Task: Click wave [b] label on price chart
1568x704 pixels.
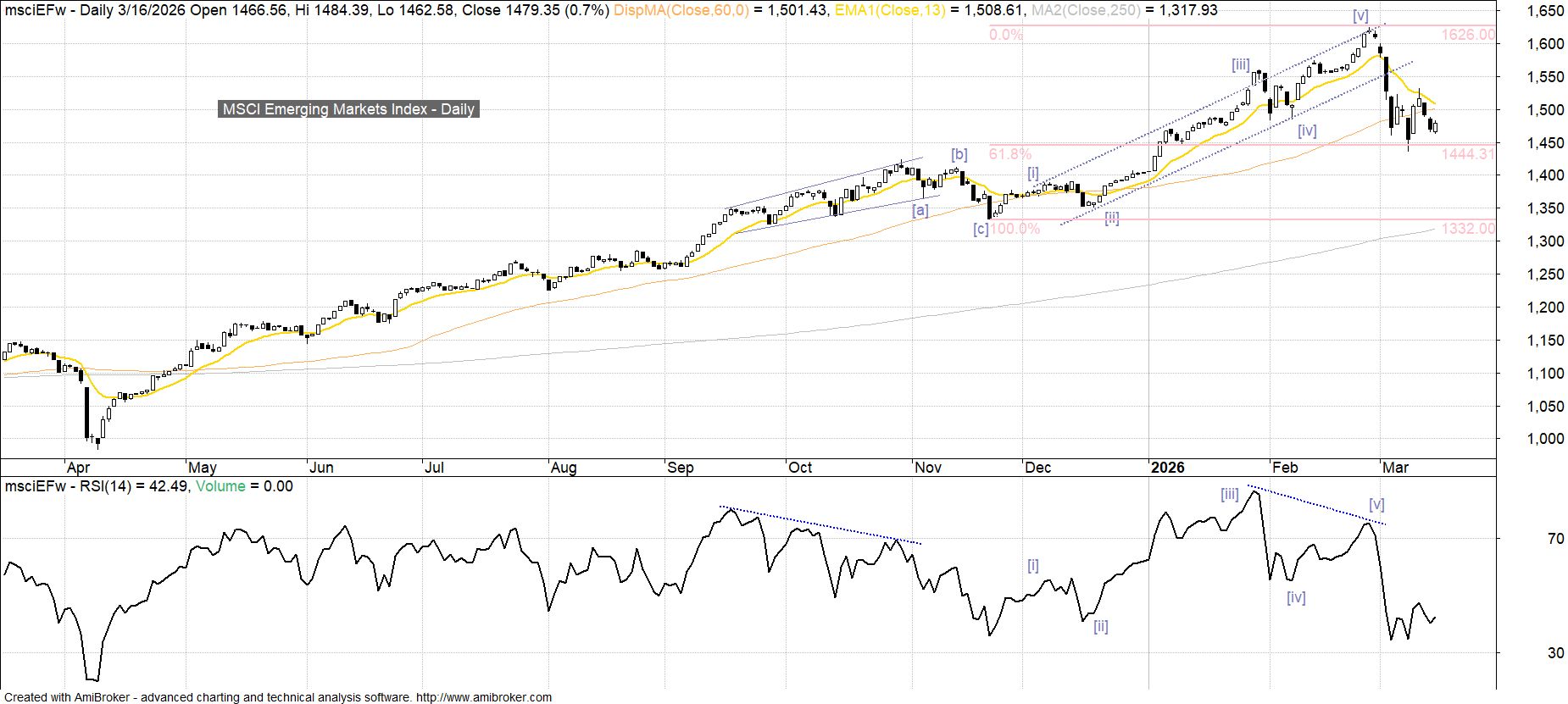Action: pyautogui.click(x=959, y=154)
